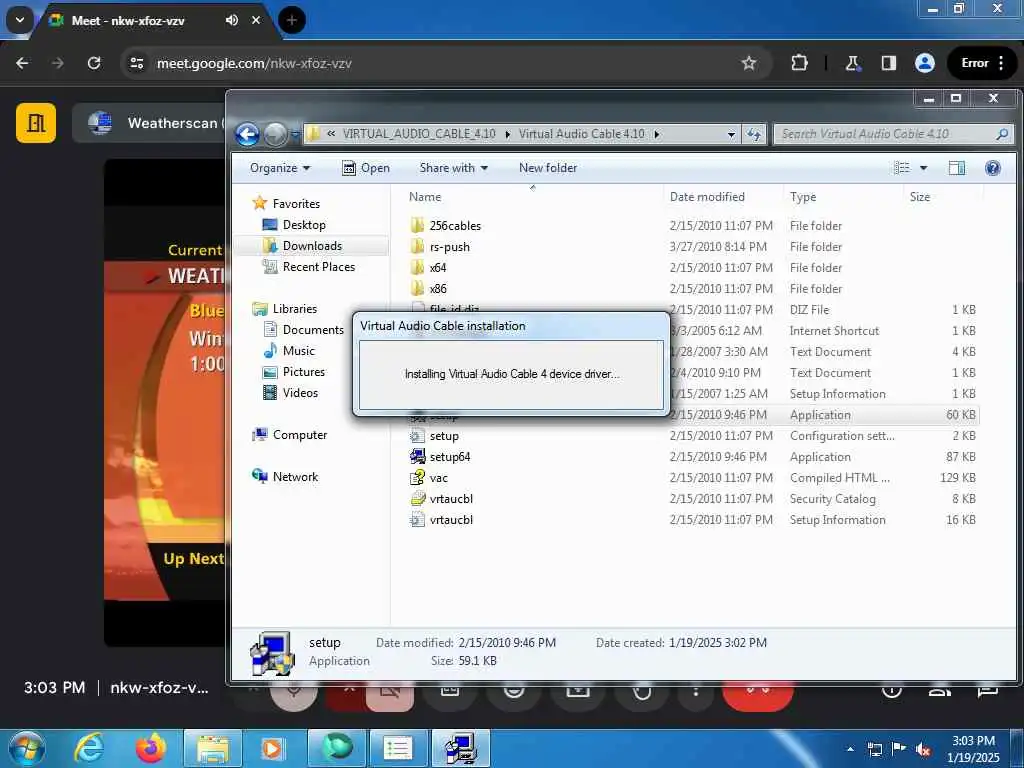The width and height of the screenshot is (1024, 768).
Task: Open the Share with dropdown menu
Action: click(x=454, y=168)
